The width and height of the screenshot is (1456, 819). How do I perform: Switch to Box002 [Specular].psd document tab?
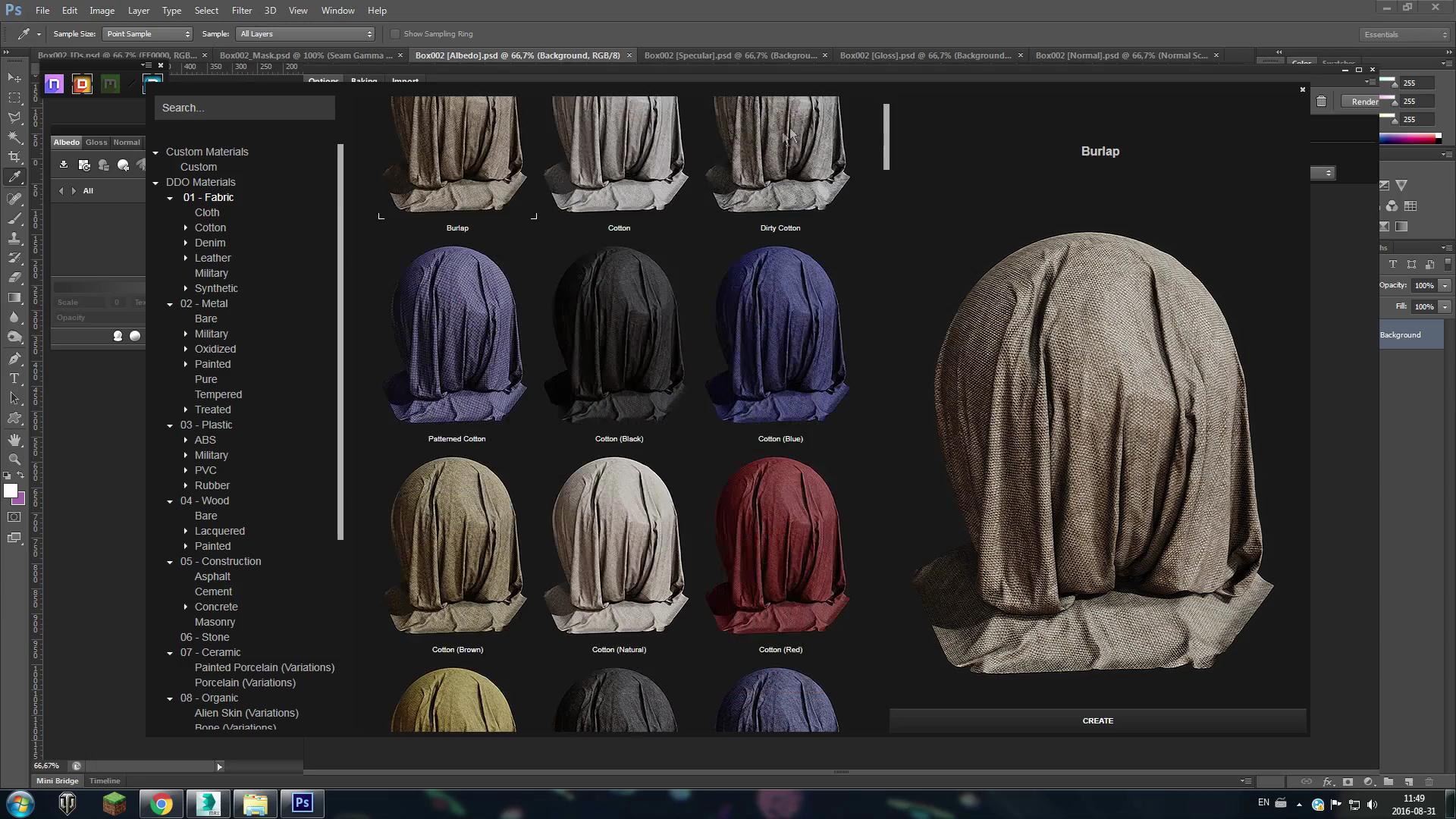(730, 55)
